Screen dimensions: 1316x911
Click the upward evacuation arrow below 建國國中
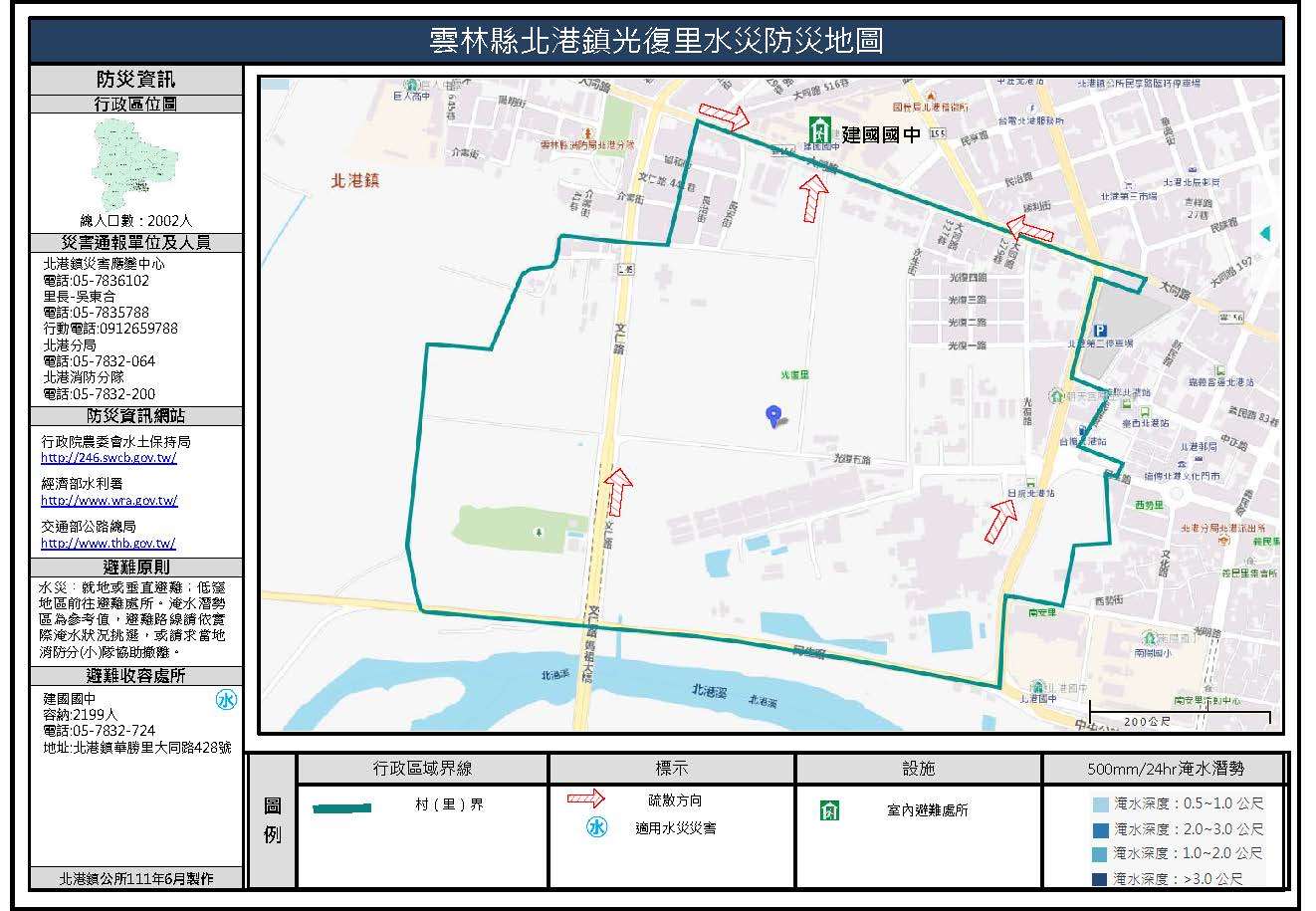tap(814, 197)
